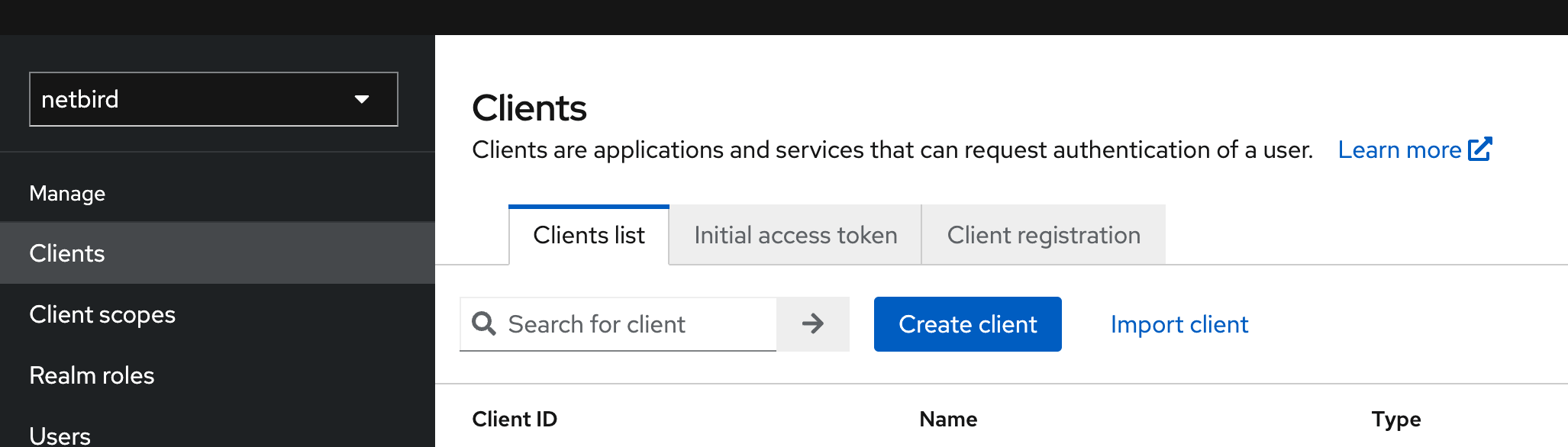Open the netbird realm selector
The width and height of the screenshot is (1568, 447).
tap(213, 99)
